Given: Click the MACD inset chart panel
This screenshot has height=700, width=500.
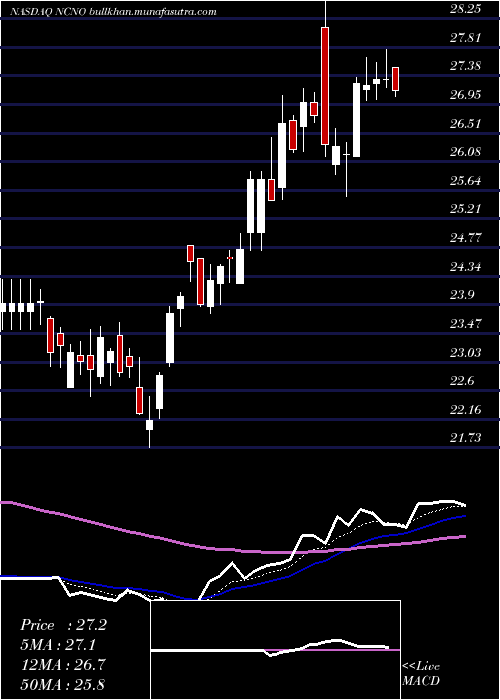Looking at the screenshot, I should pyautogui.click(x=275, y=650).
